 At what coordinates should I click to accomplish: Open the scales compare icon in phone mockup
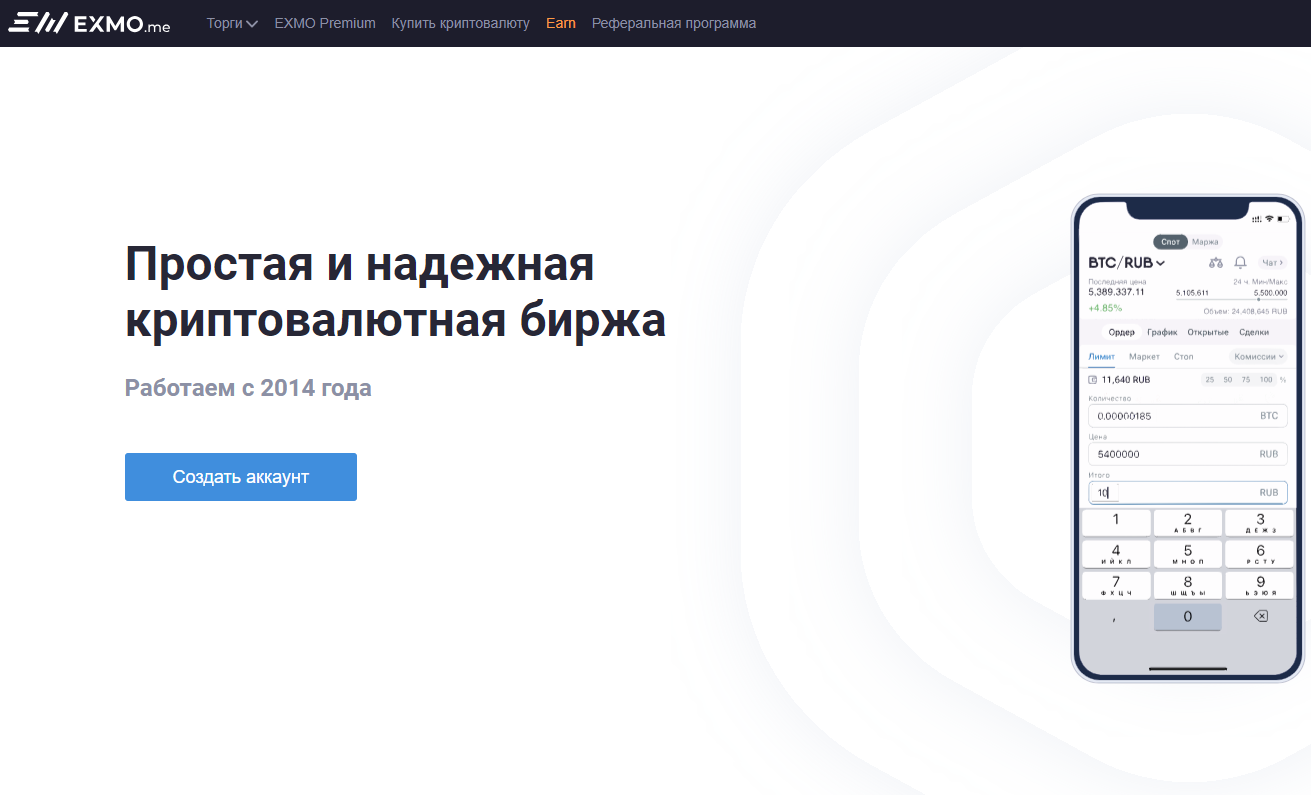pyautogui.click(x=1216, y=262)
